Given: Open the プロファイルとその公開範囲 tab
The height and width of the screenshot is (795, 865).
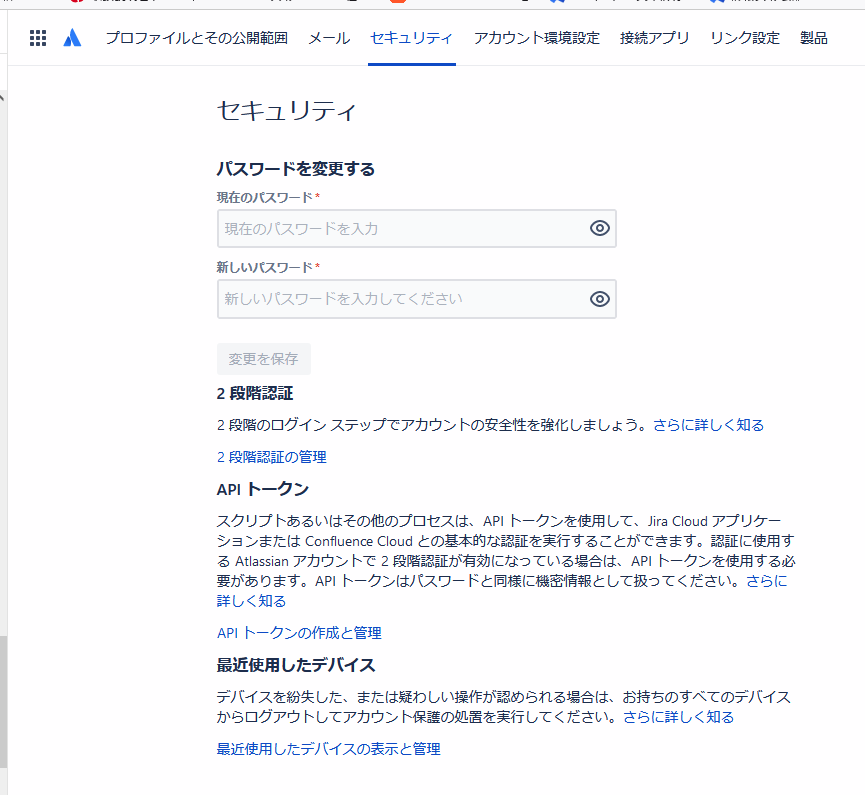Looking at the screenshot, I should click(196, 38).
